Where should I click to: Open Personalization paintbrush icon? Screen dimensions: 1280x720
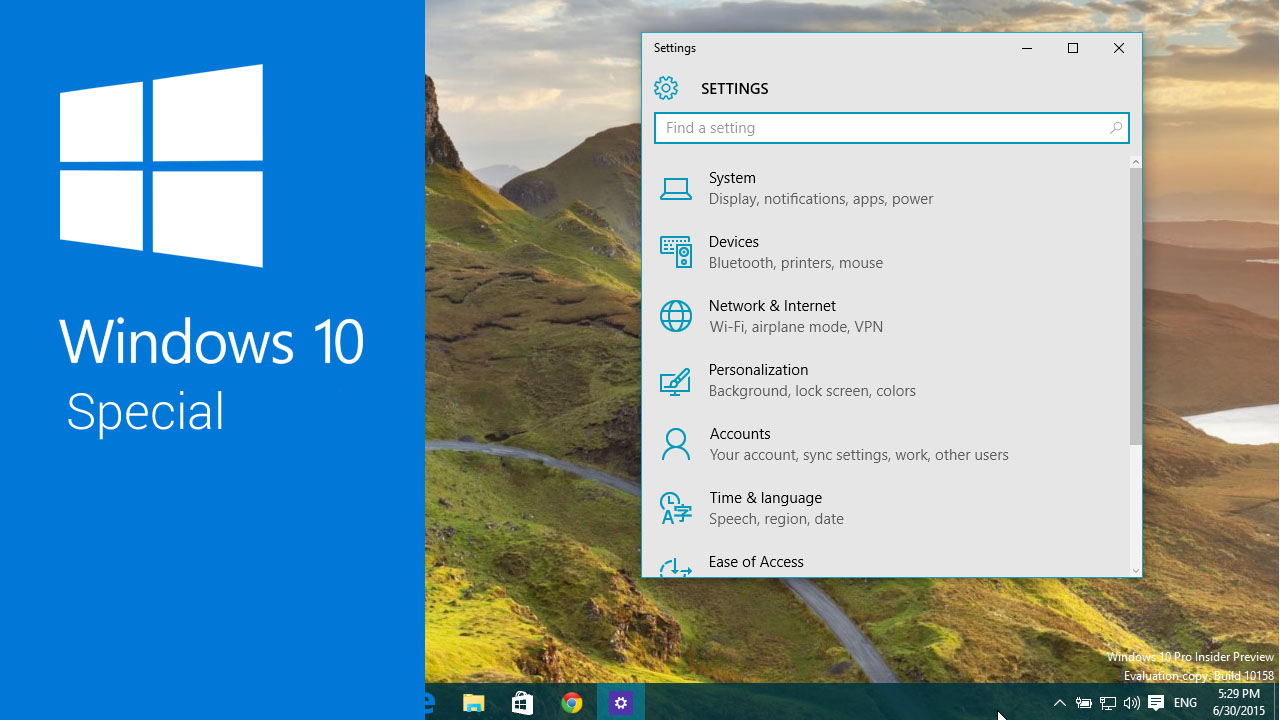click(x=676, y=380)
